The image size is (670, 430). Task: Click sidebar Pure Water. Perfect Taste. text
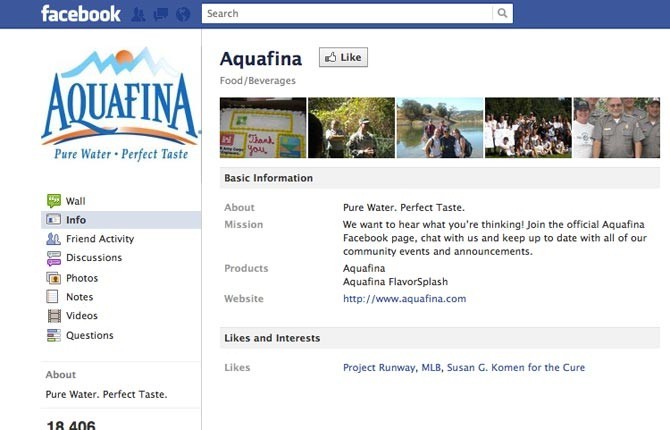point(106,394)
